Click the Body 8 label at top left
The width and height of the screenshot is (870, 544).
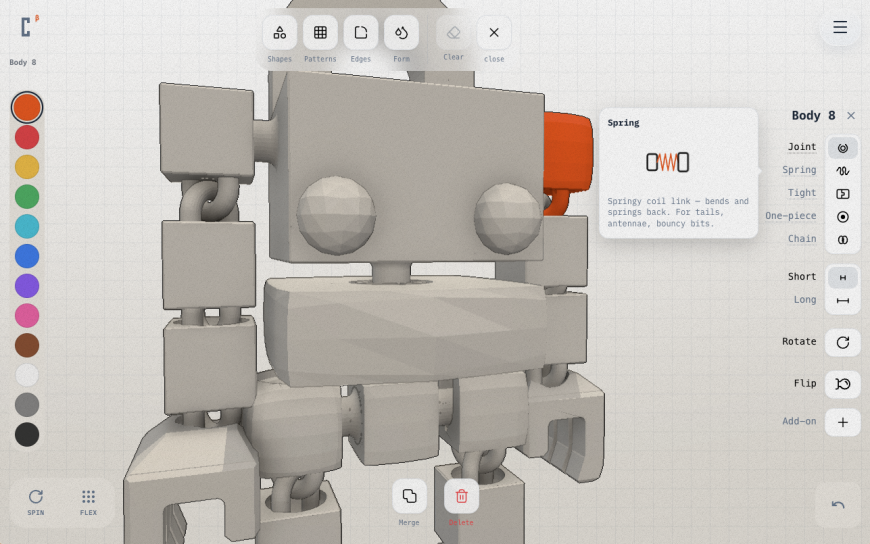point(23,62)
